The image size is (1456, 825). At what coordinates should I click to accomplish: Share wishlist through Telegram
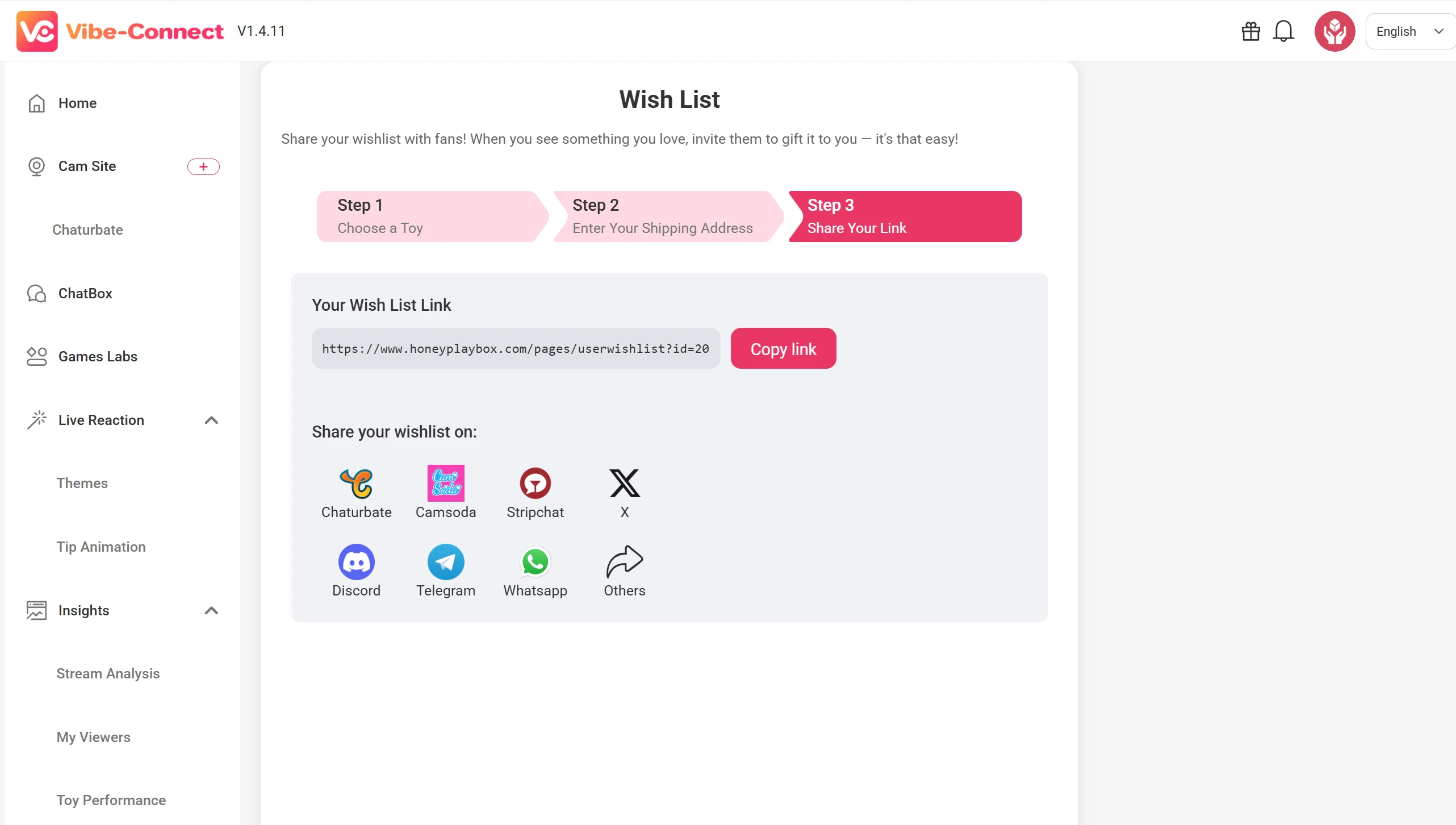(446, 562)
